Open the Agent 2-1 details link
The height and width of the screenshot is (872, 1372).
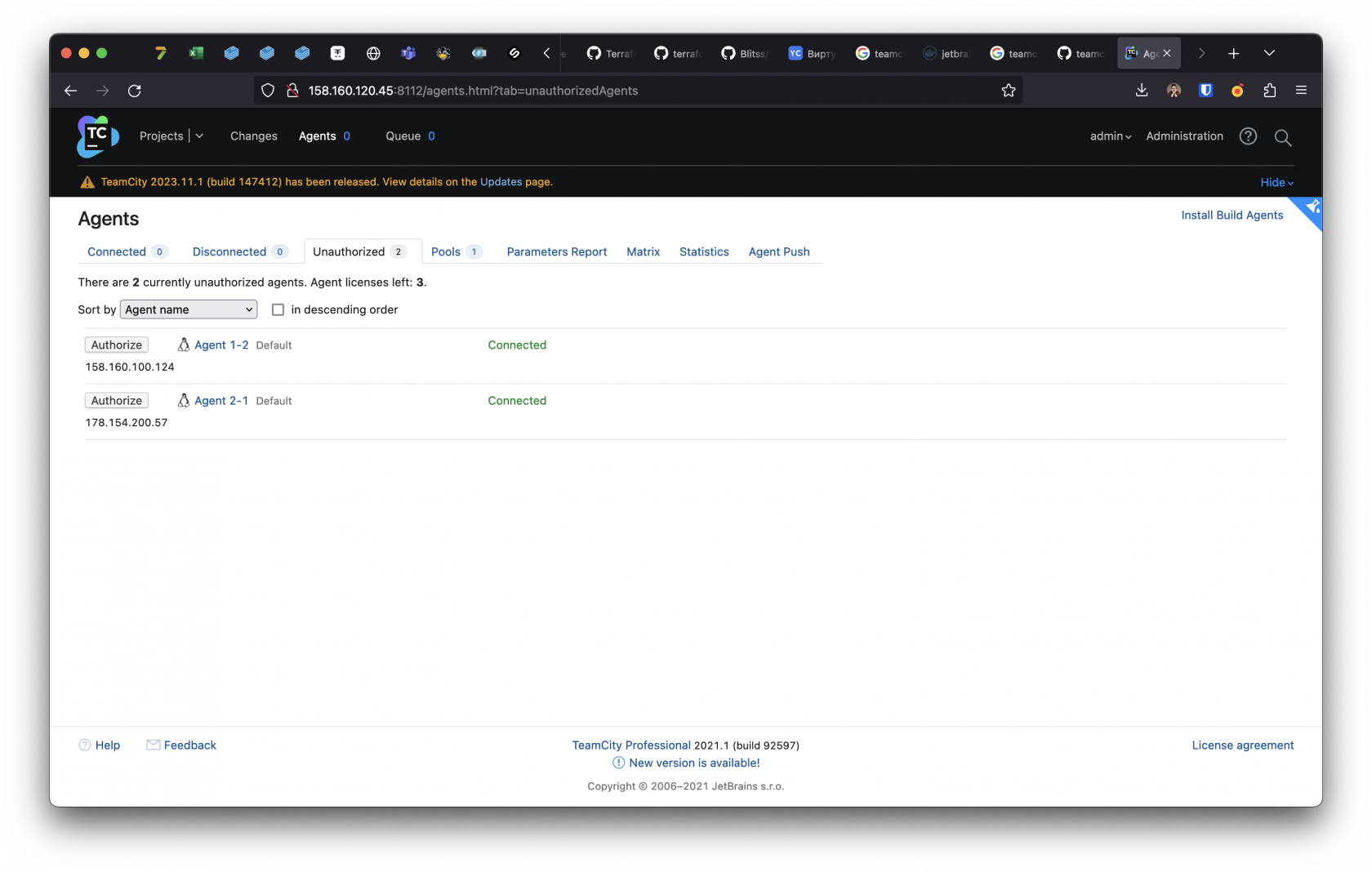tap(221, 400)
